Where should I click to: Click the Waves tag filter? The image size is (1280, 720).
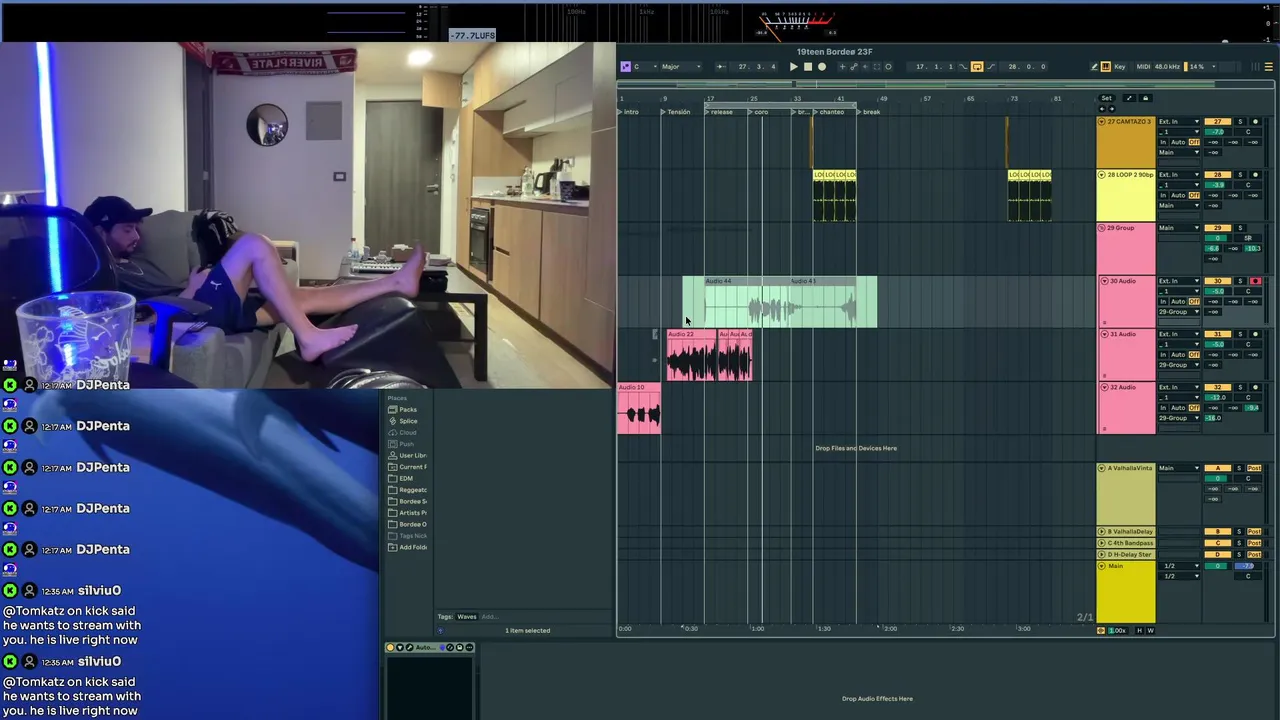pyautogui.click(x=467, y=617)
